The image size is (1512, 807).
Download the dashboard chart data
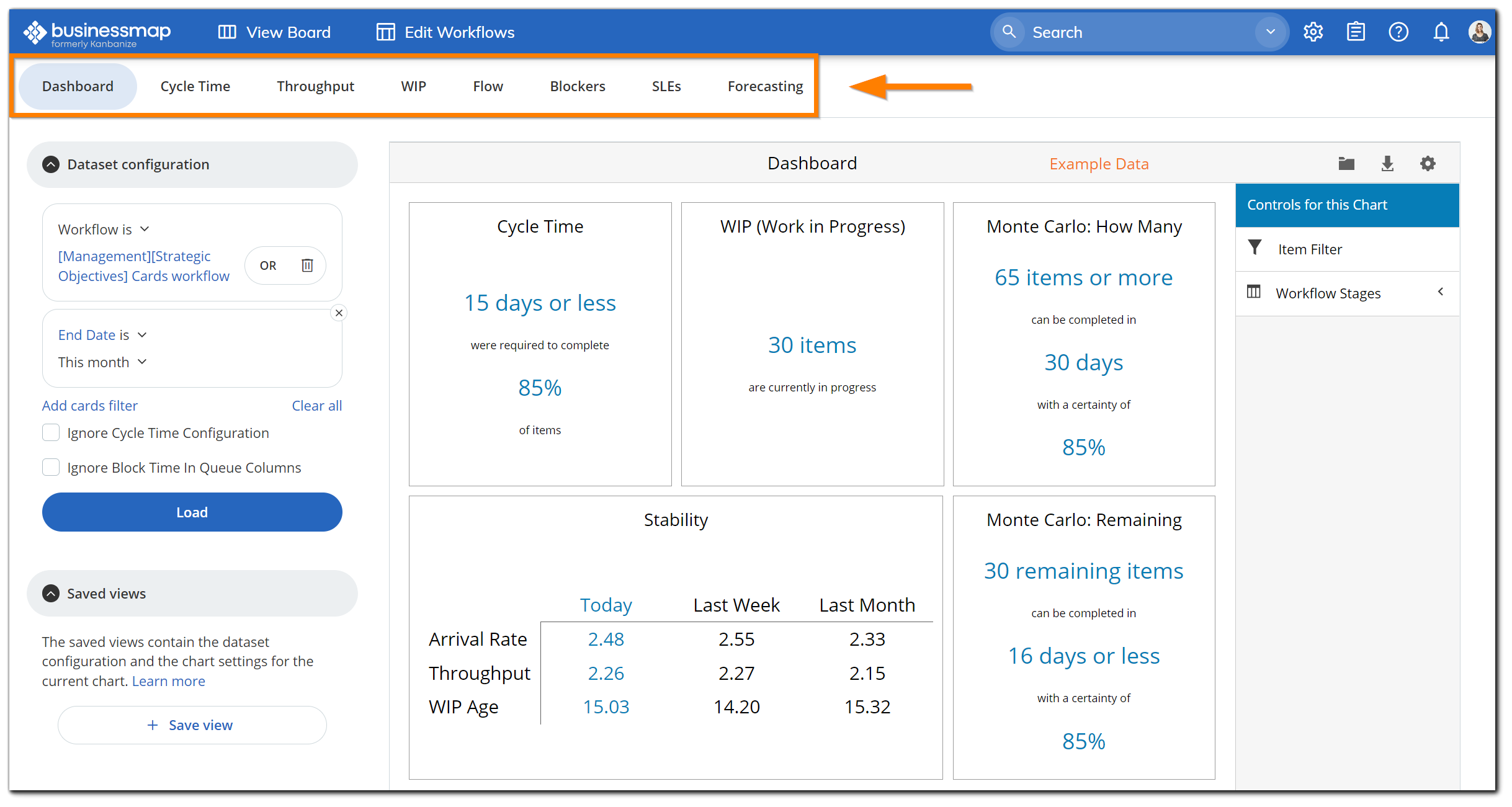[x=1387, y=163]
